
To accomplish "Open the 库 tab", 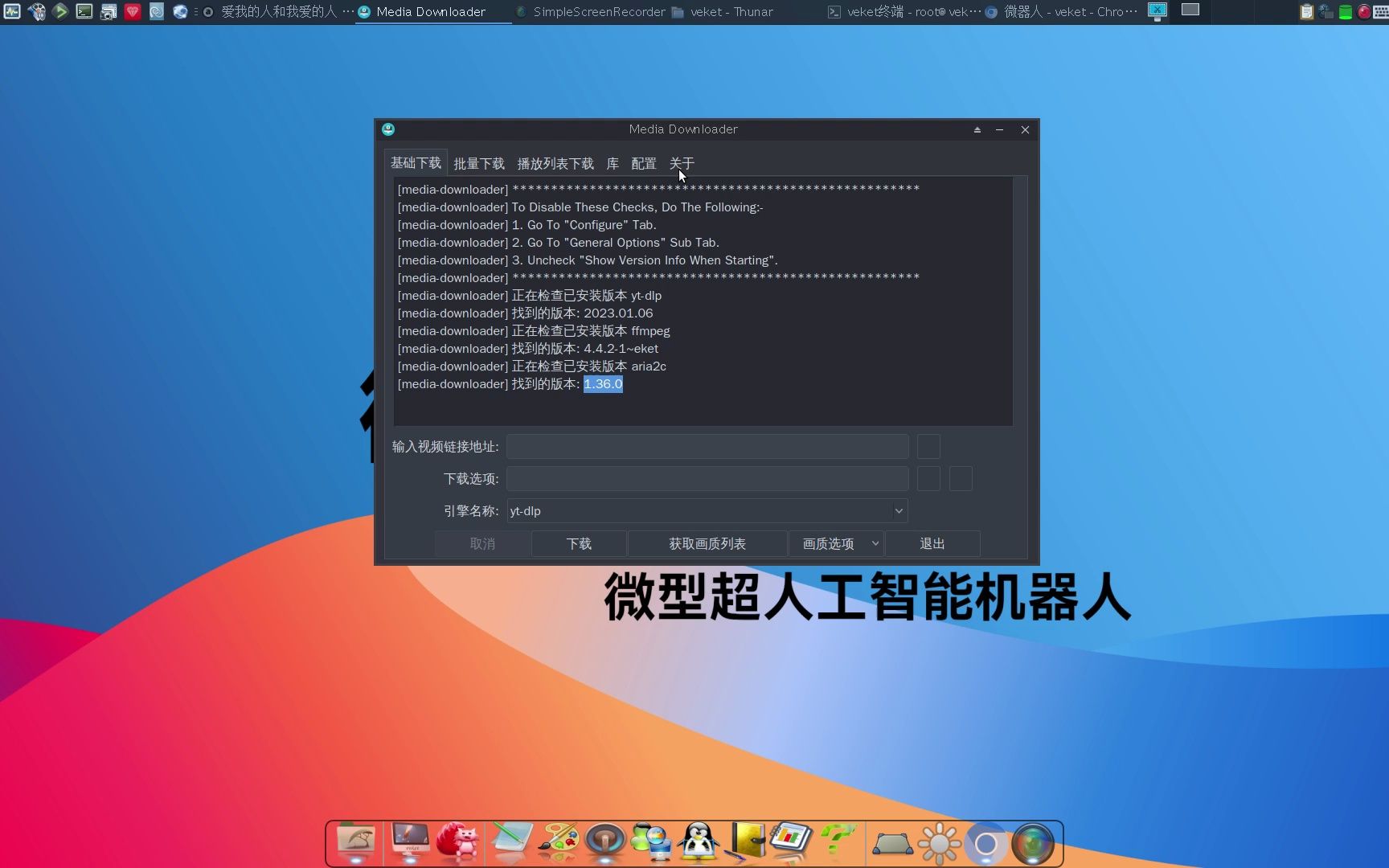I will [x=613, y=164].
